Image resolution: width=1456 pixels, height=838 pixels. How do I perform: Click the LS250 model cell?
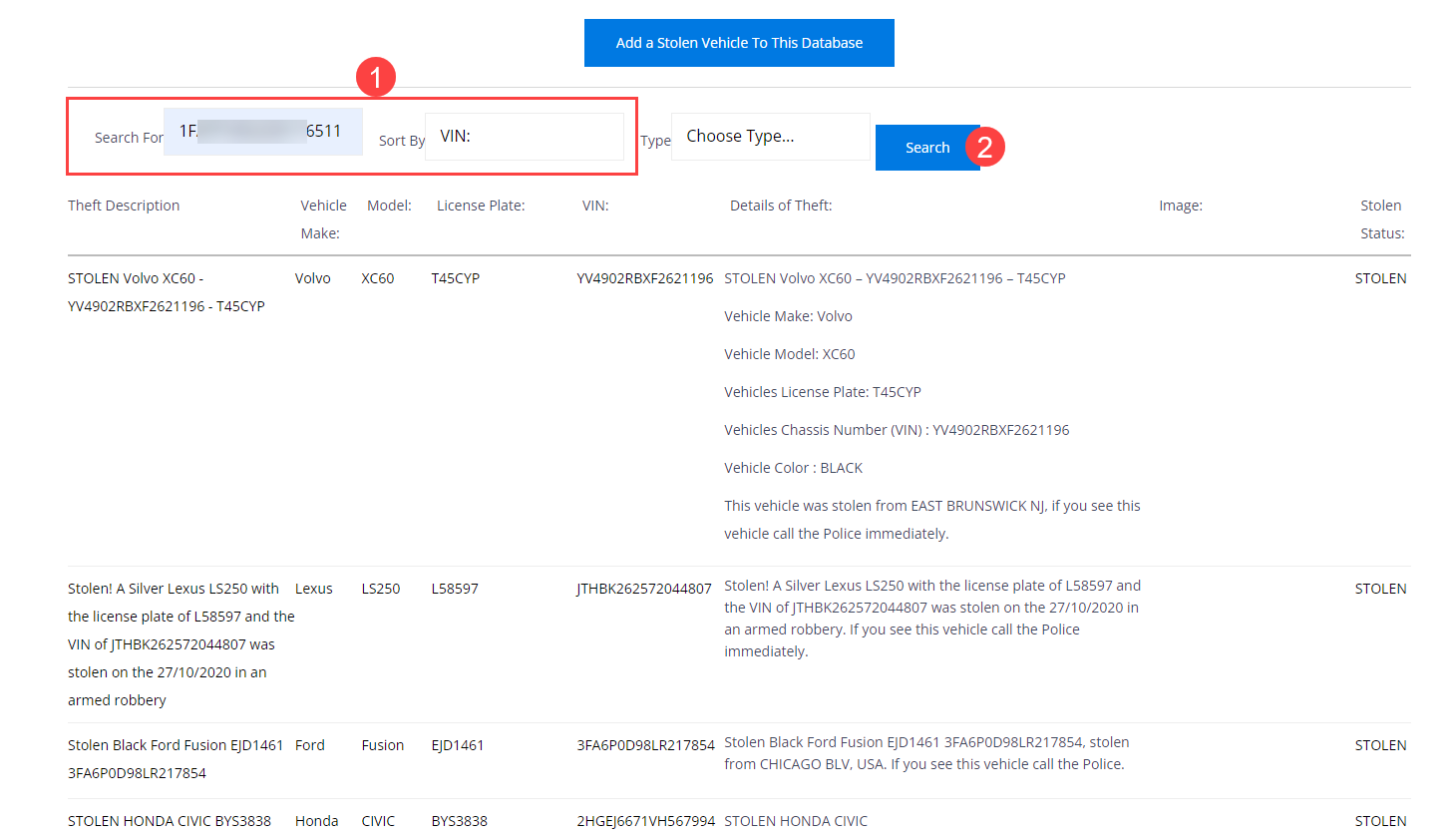pyautogui.click(x=381, y=589)
